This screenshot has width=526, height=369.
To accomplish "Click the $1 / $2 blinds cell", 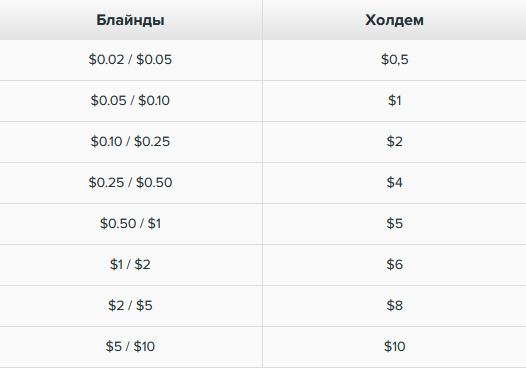I will pyautogui.click(x=130, y=265).
